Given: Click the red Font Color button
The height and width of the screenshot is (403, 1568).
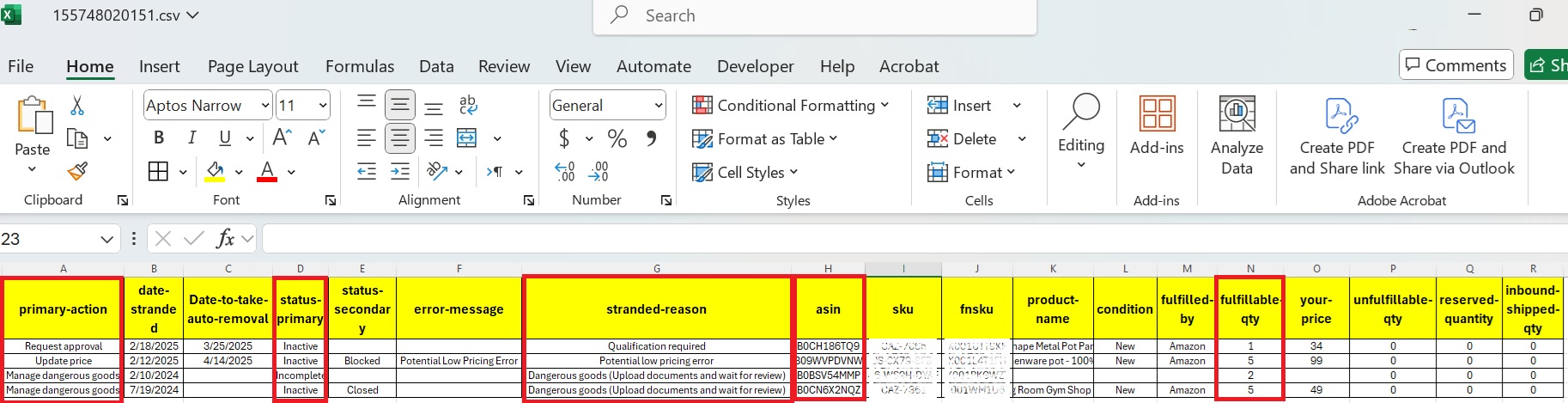Looking at the screenshot, I should pos(267,171).
